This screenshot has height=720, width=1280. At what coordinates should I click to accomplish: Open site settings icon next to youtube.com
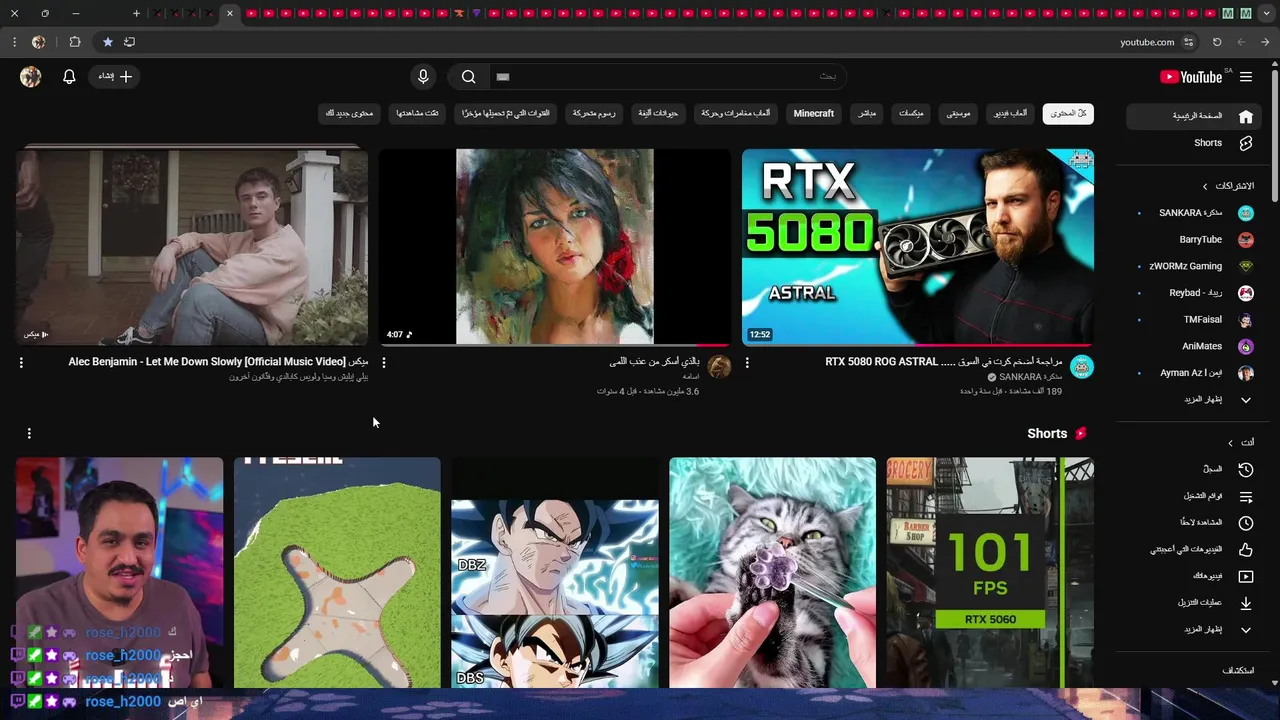[x=1188, y=42]
